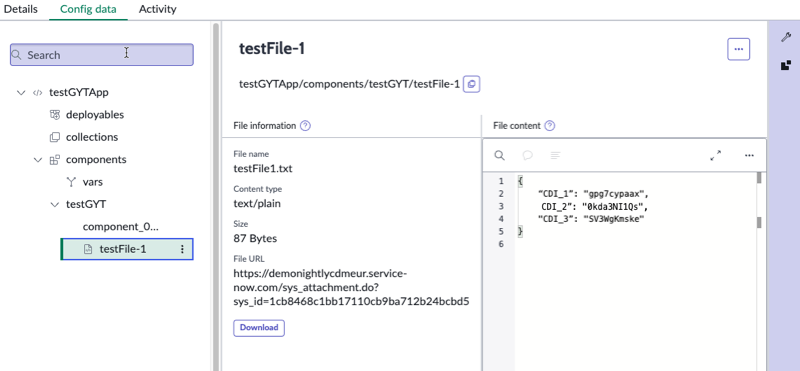Expand the file content editor to fullscreen
Image resolution: width=800 pixels, height=371 pixels.
click(715, 156)
